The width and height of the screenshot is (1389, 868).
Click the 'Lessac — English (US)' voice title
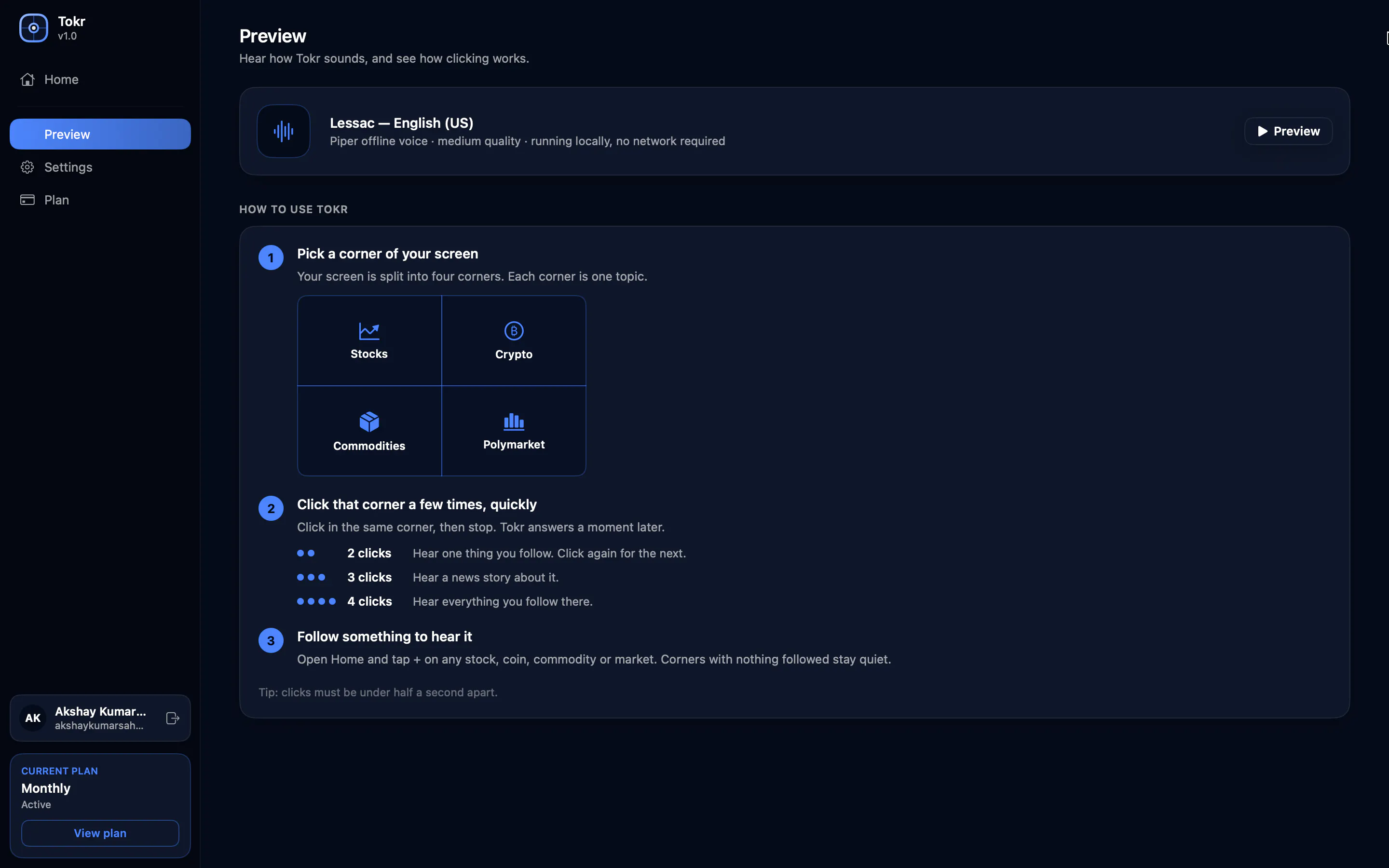coord(402,123)
